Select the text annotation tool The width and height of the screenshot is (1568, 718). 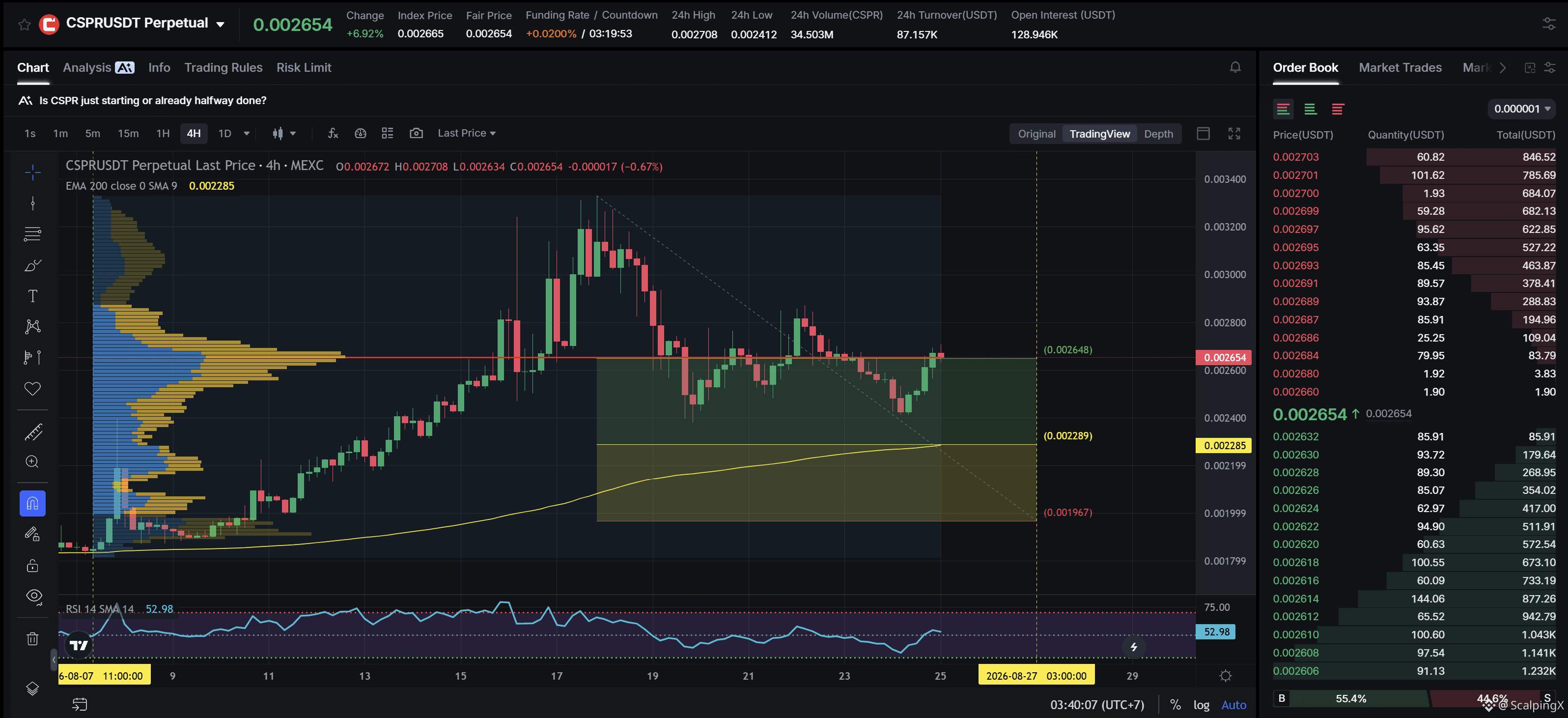[x=33, y=296]
